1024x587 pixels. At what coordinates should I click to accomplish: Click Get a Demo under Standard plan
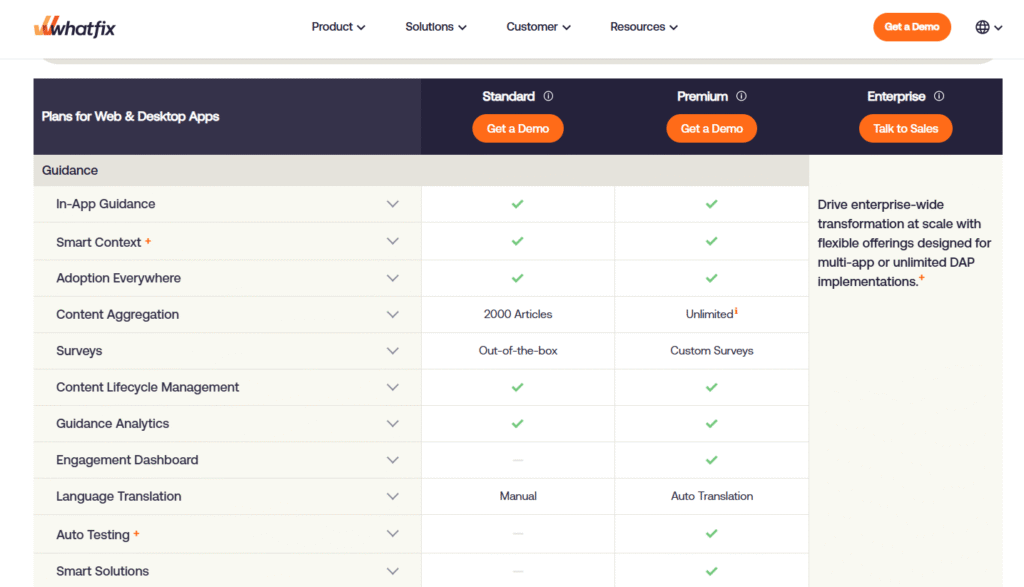click(x=517, y=128)
